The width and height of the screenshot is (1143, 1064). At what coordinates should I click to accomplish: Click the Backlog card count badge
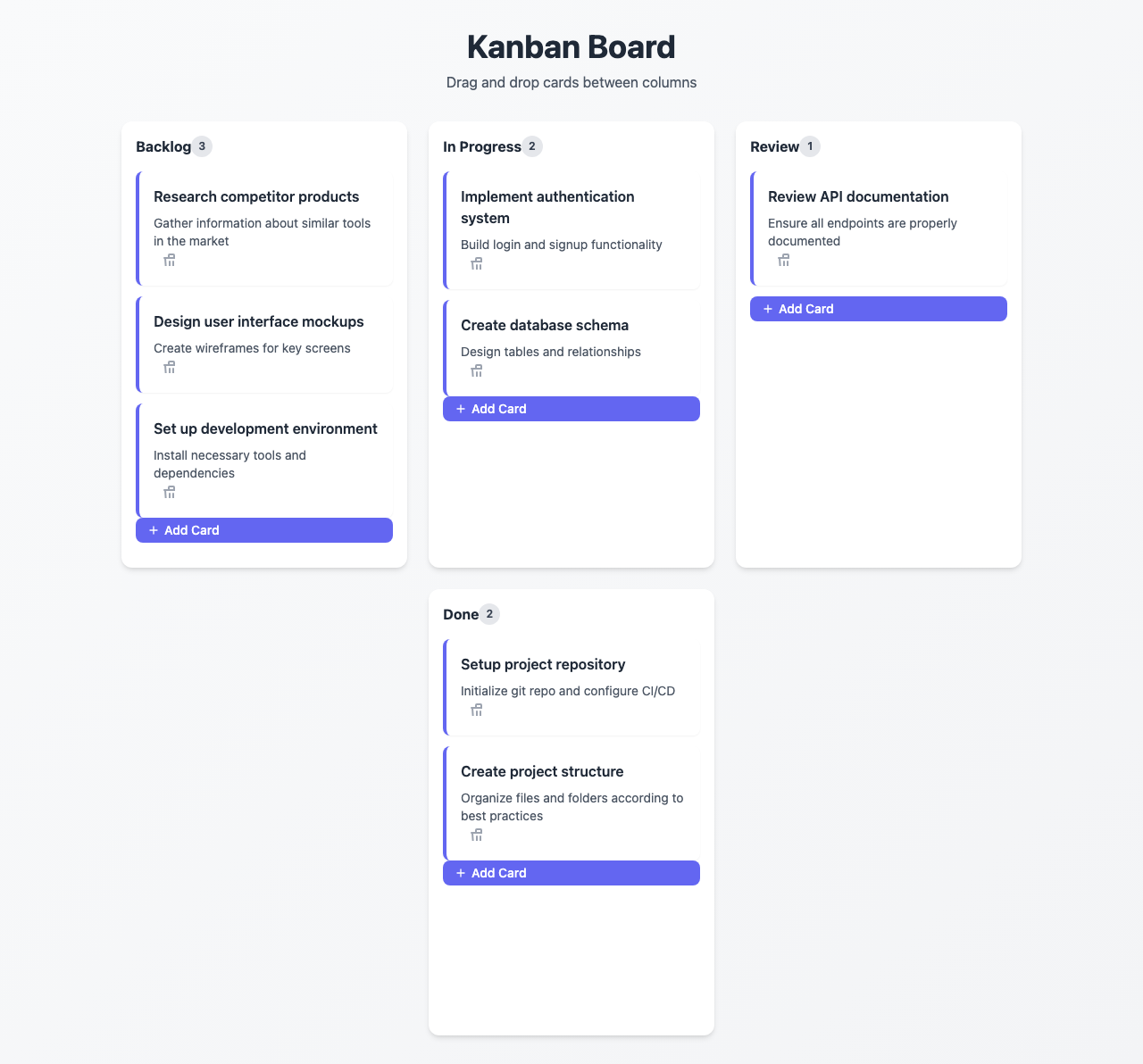203,146
